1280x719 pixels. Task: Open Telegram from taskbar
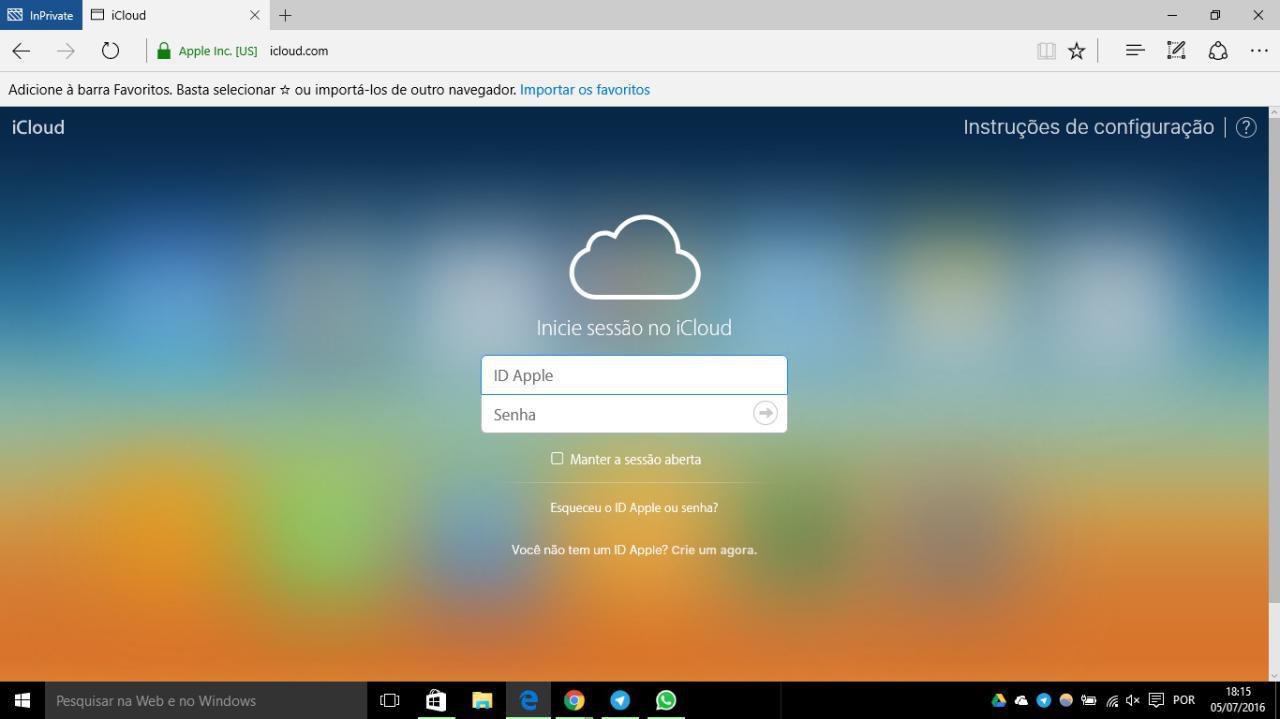(620, 700)
